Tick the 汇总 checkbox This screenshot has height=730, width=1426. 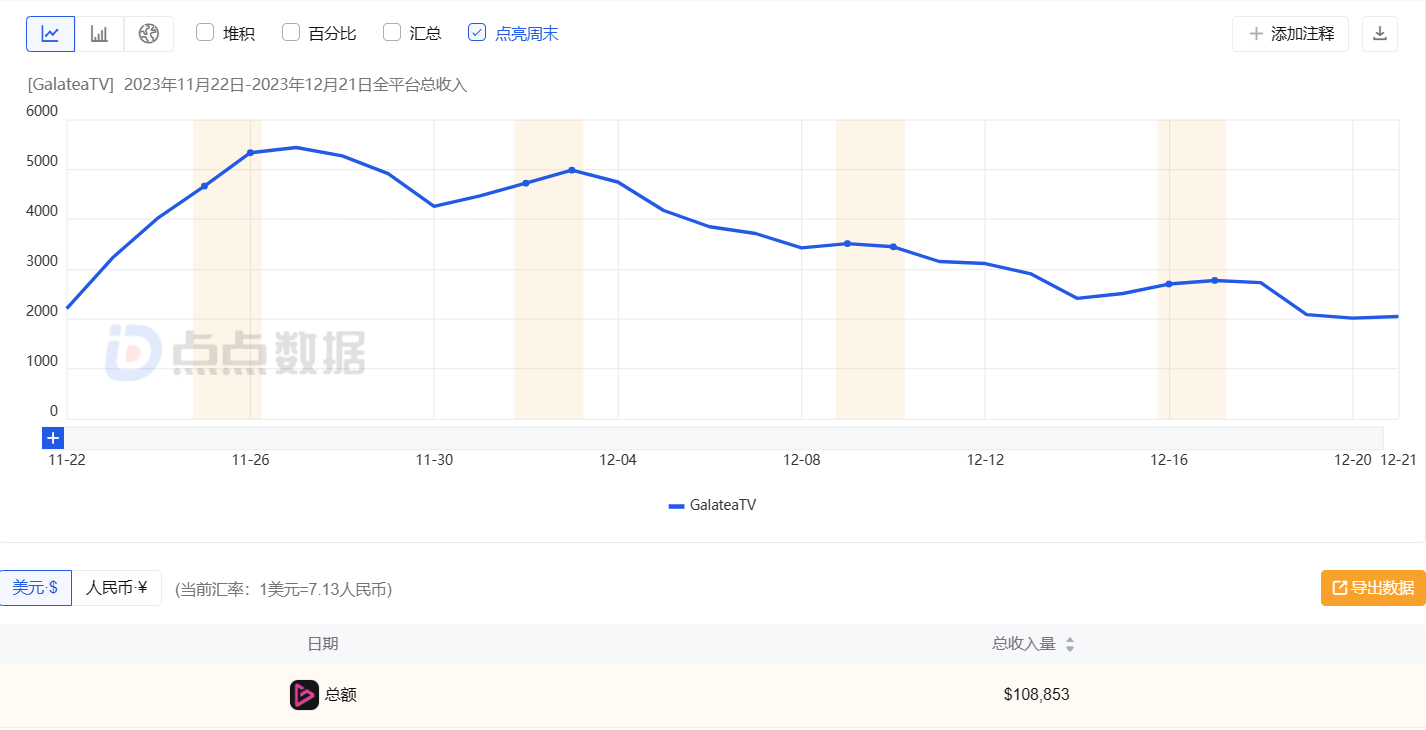[x=392, y=33]
